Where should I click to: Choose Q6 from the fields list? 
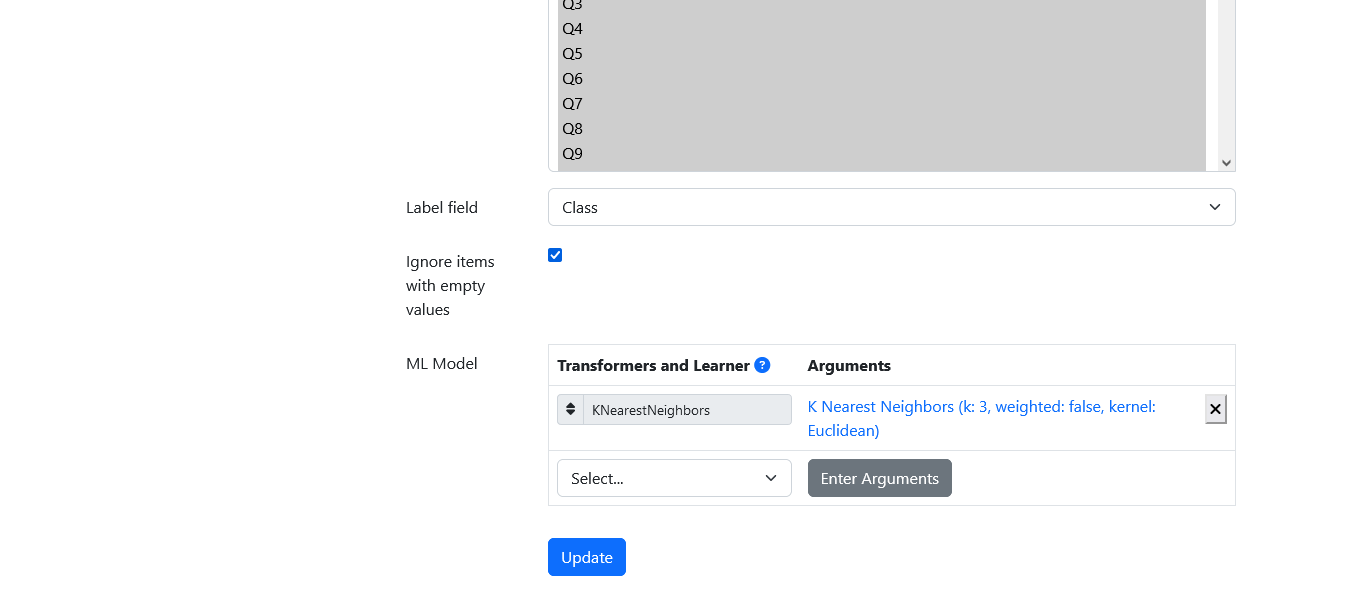point(882,79)
